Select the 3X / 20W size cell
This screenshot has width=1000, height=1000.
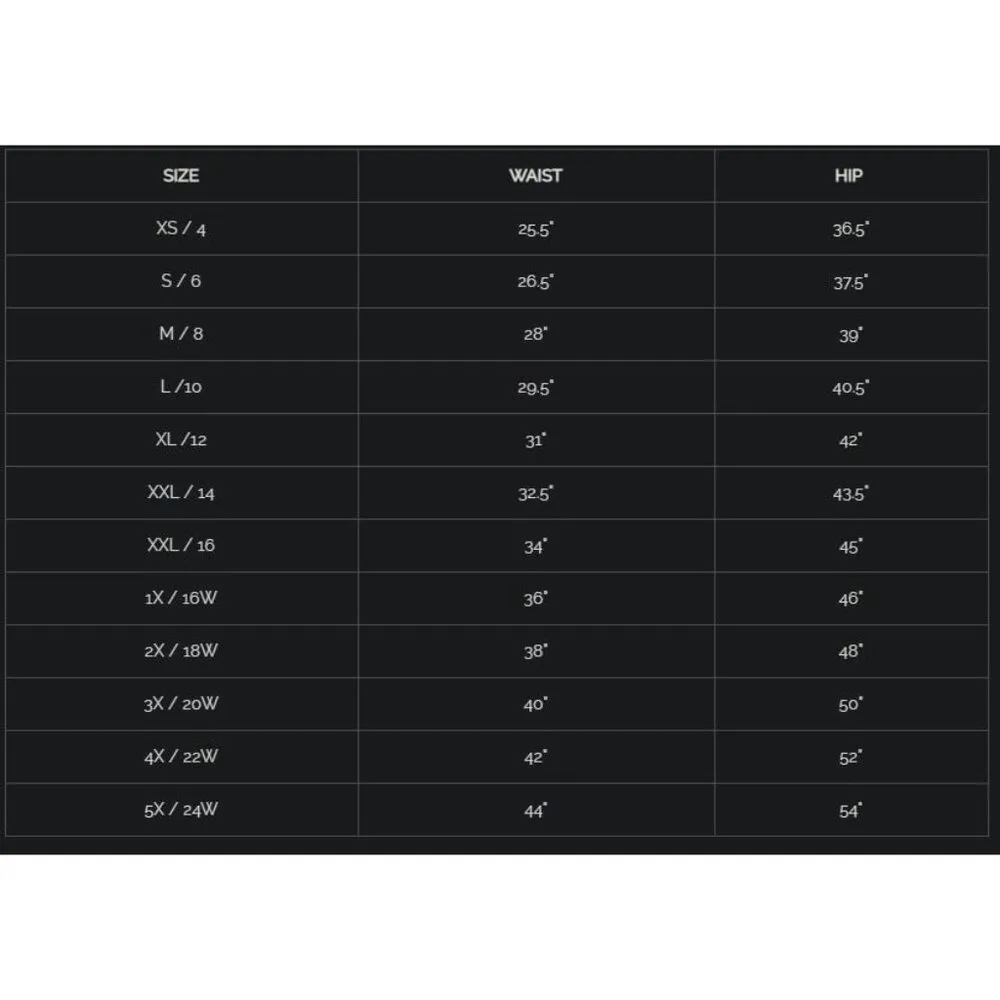[181, 704]
